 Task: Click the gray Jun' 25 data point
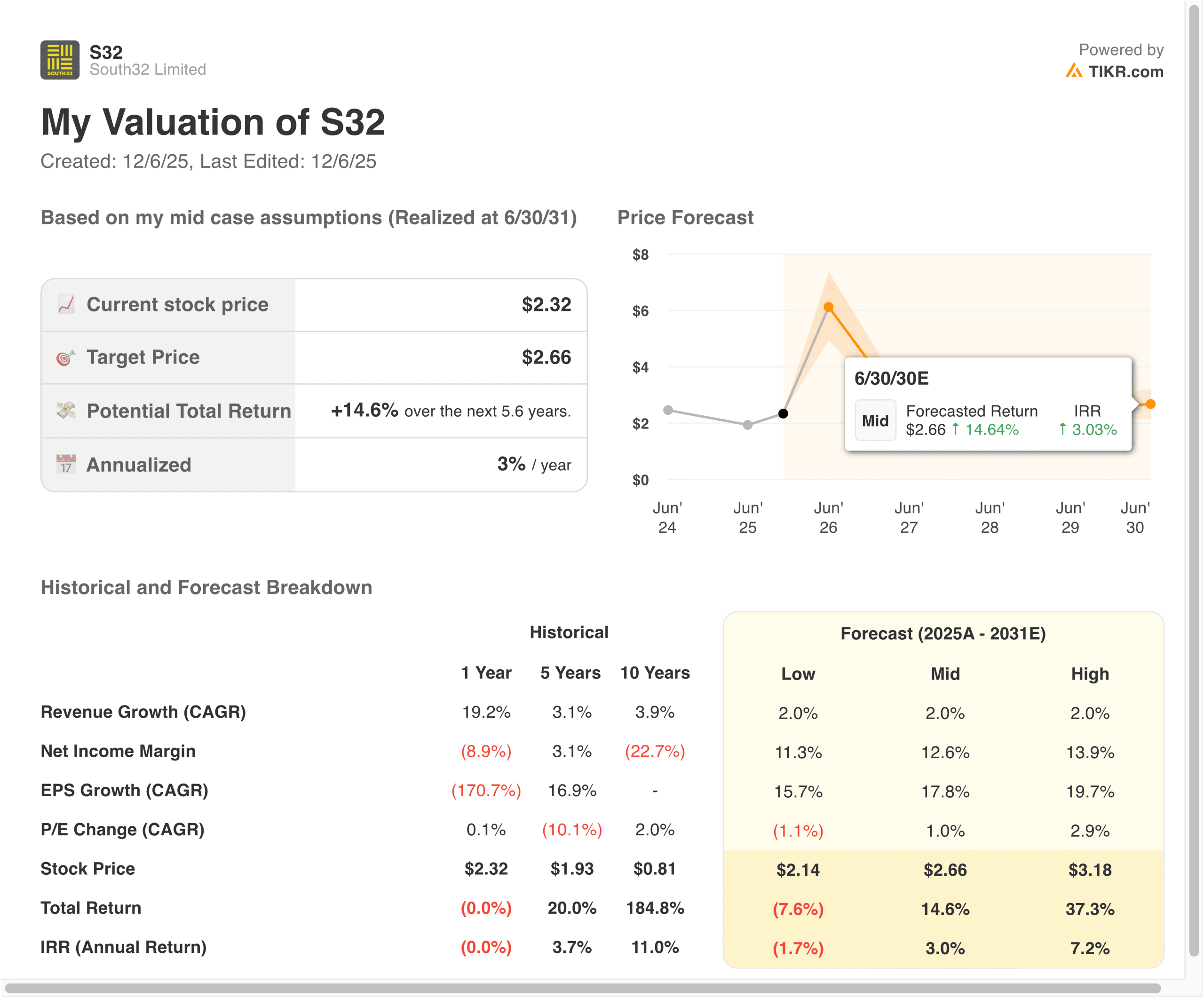[748, 425]
